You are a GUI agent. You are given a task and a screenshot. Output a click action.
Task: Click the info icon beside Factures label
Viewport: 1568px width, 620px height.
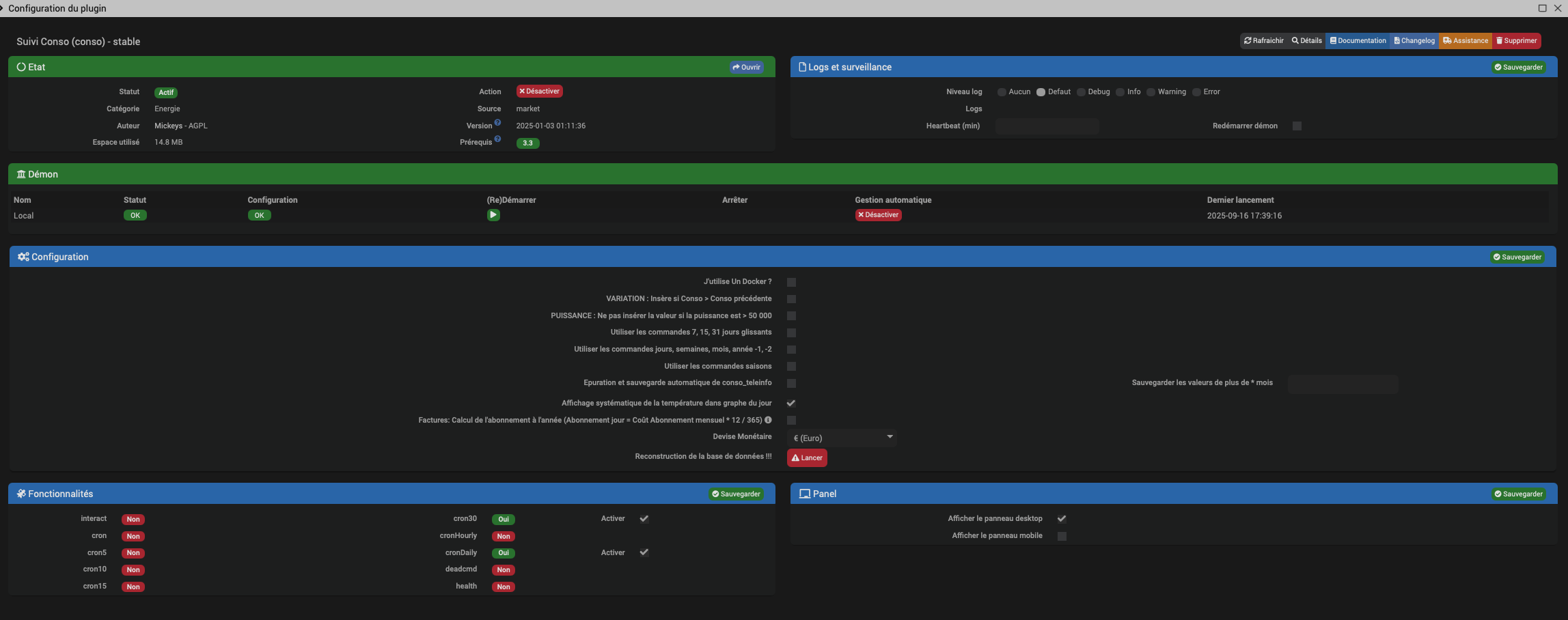tap(768, 420)
